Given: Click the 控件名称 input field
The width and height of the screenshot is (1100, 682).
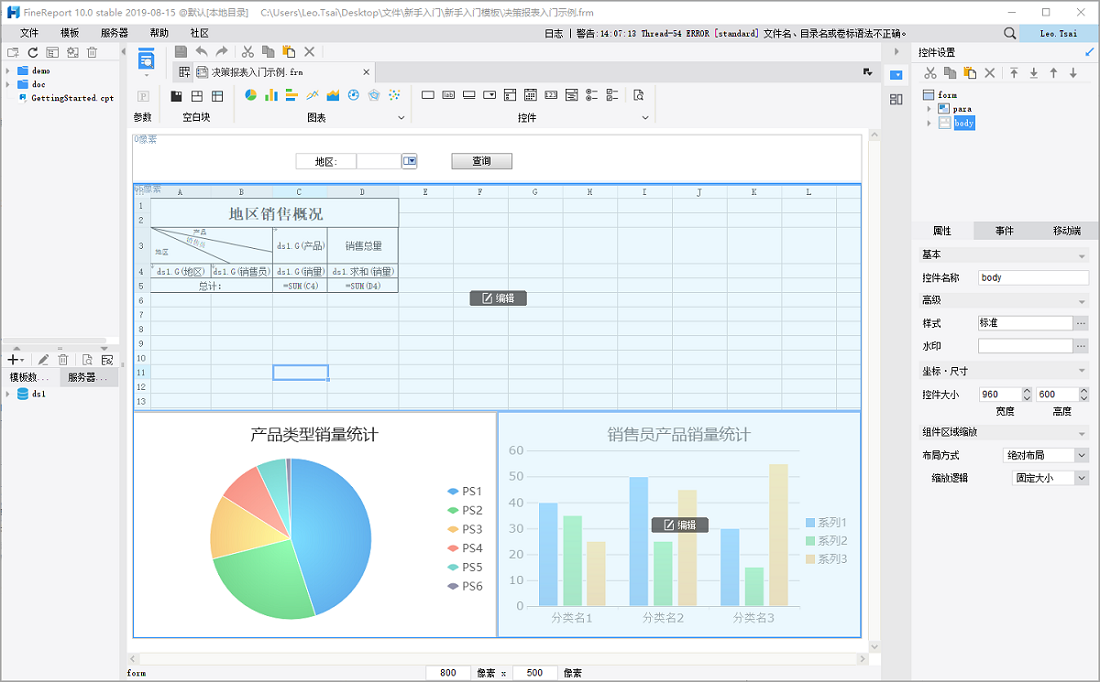Looking at the screenshot, I should click(x=1033, y=278).
